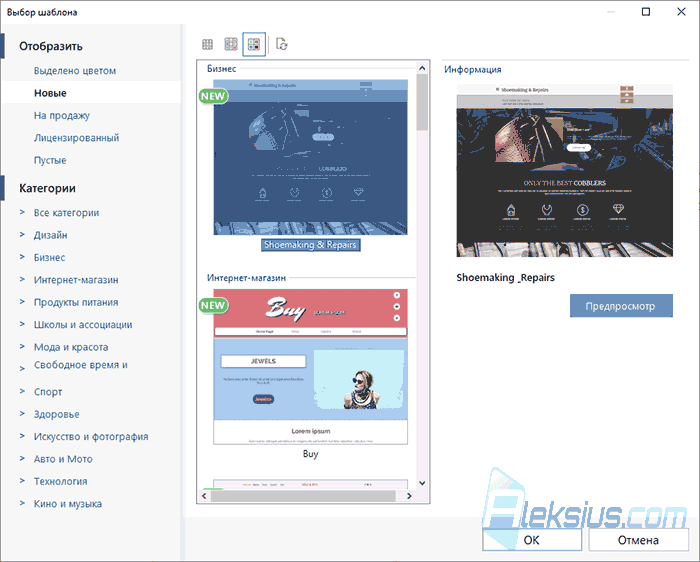The width and height of the screenshot is (700, 562).
Task: Click the horizontal scroll left arrow
Action: pos(204,496)
